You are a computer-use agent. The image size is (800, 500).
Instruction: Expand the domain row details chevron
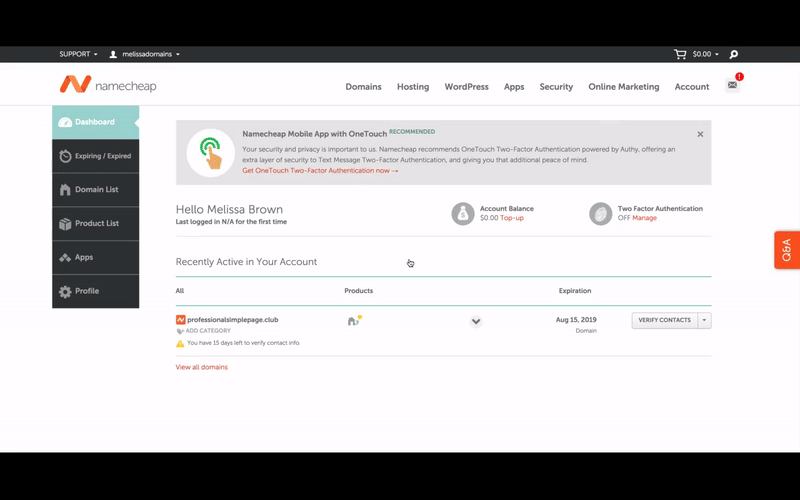pos(476,321)
